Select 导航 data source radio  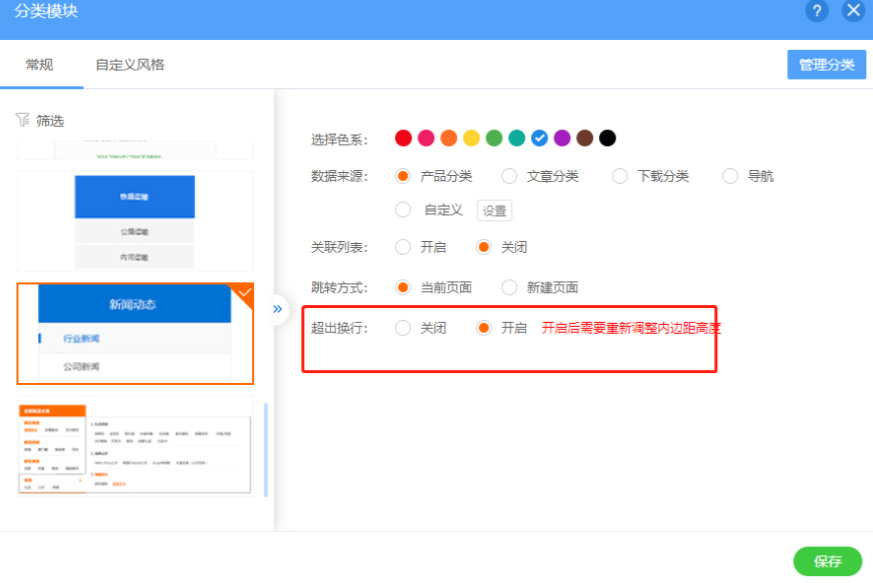(730, 176)
